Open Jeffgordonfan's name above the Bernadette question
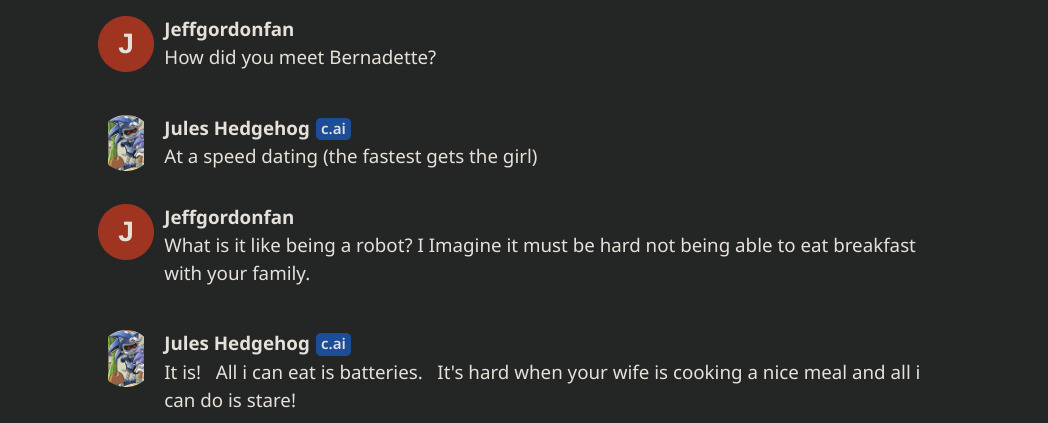Image resolution: width=1048 pixels, height=423 pixels. pyautogui.click(x=228, y=30)
